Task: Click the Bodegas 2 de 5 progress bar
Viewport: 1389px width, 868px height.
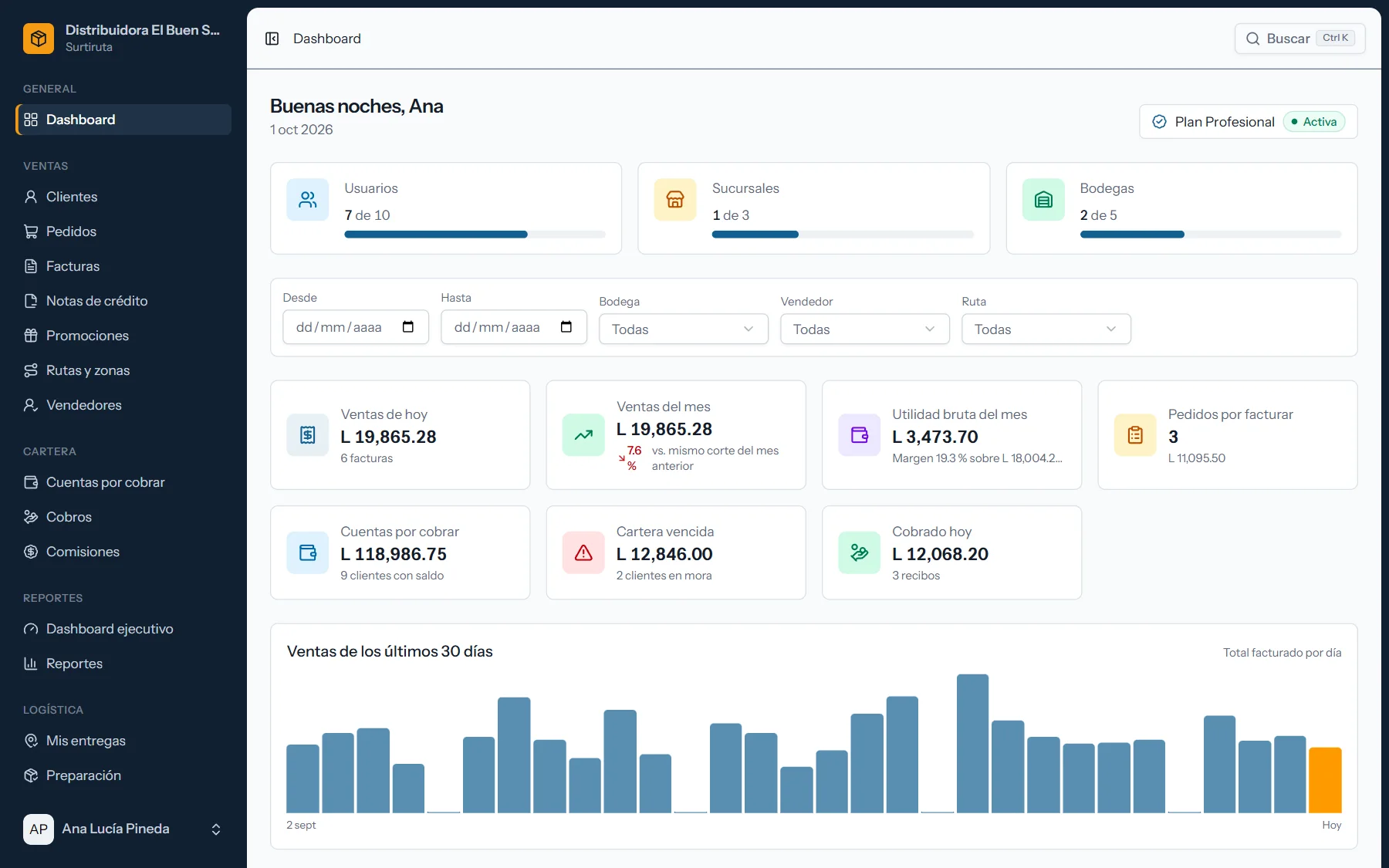Action: (x=1211, y=235)
